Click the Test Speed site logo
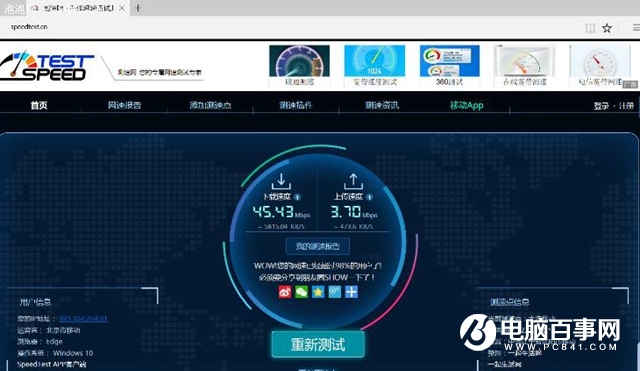The image size is (640, 371). click(47, 67)
